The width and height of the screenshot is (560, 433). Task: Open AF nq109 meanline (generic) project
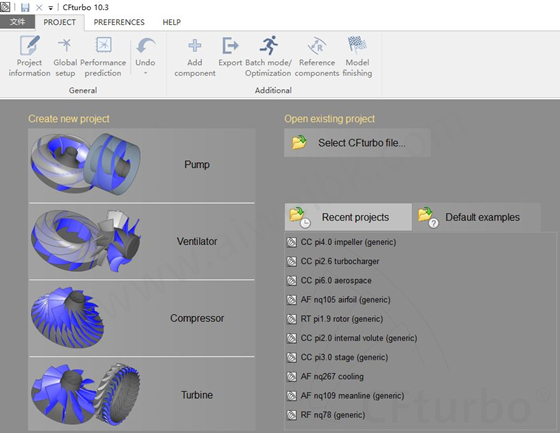352,396
